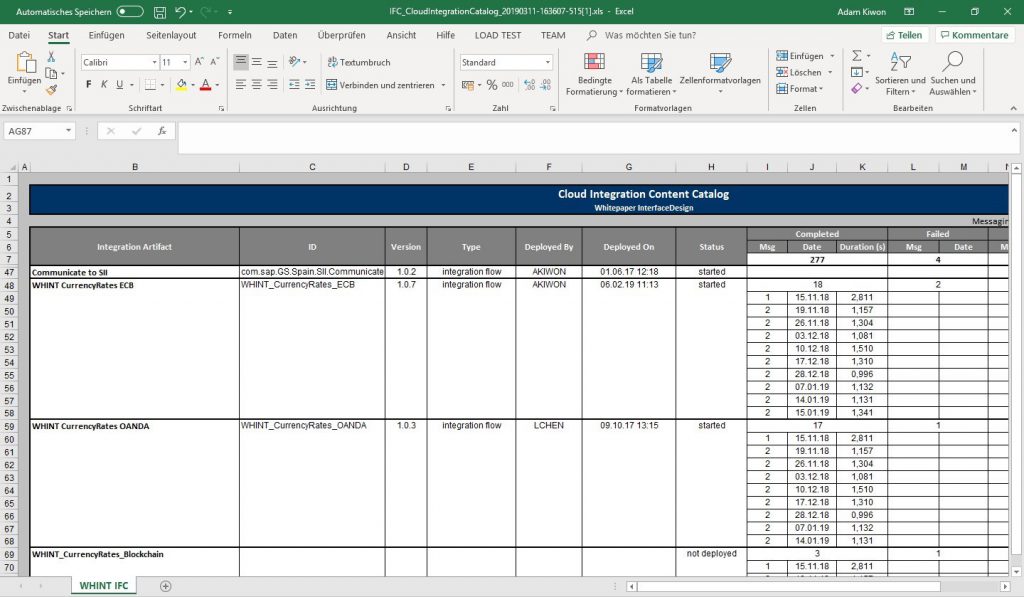Open the Calibri font name dropdown

coord(155,62)
